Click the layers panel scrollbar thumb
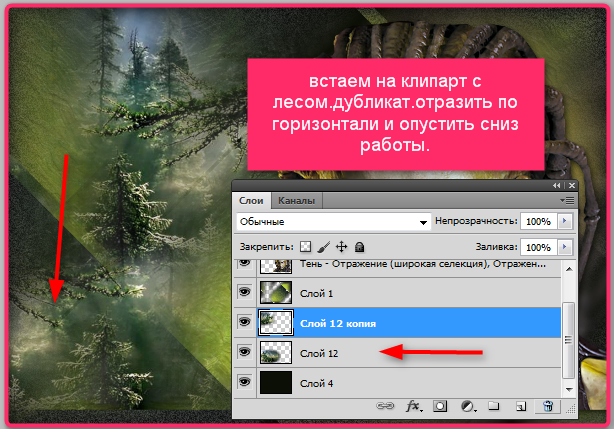This screenshot has width=614, height=429. tap(569, 340)
